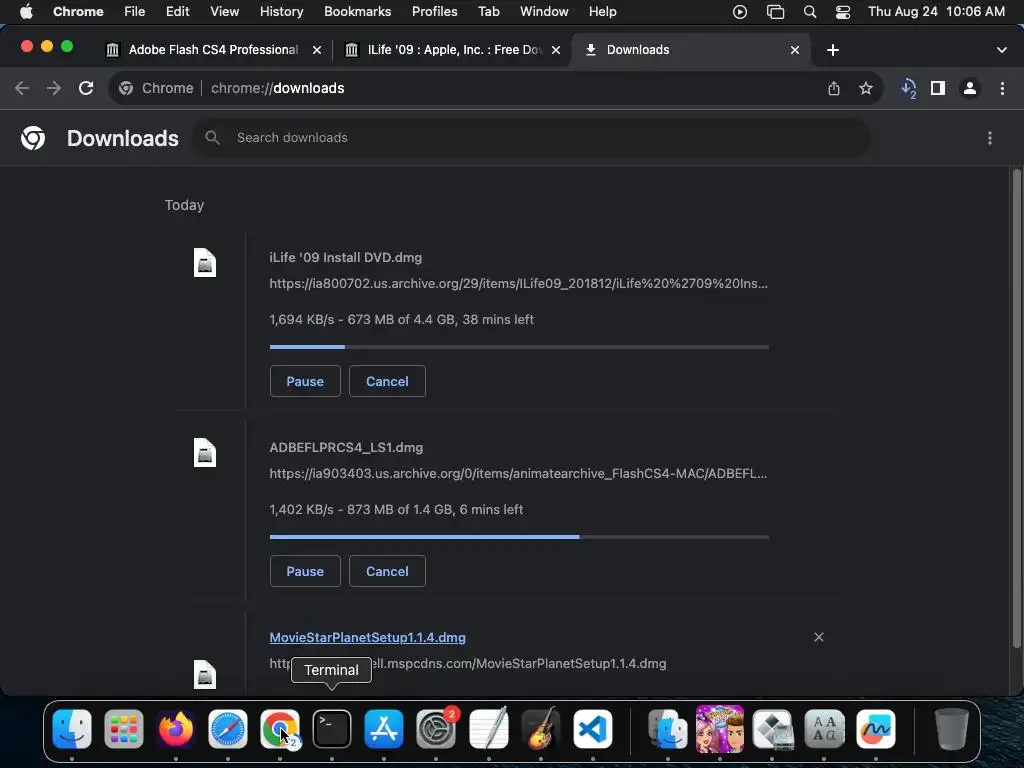Close the Adobe Flash CS4 Professional tab
This screenshot has height=768, width=1024.
317,50
